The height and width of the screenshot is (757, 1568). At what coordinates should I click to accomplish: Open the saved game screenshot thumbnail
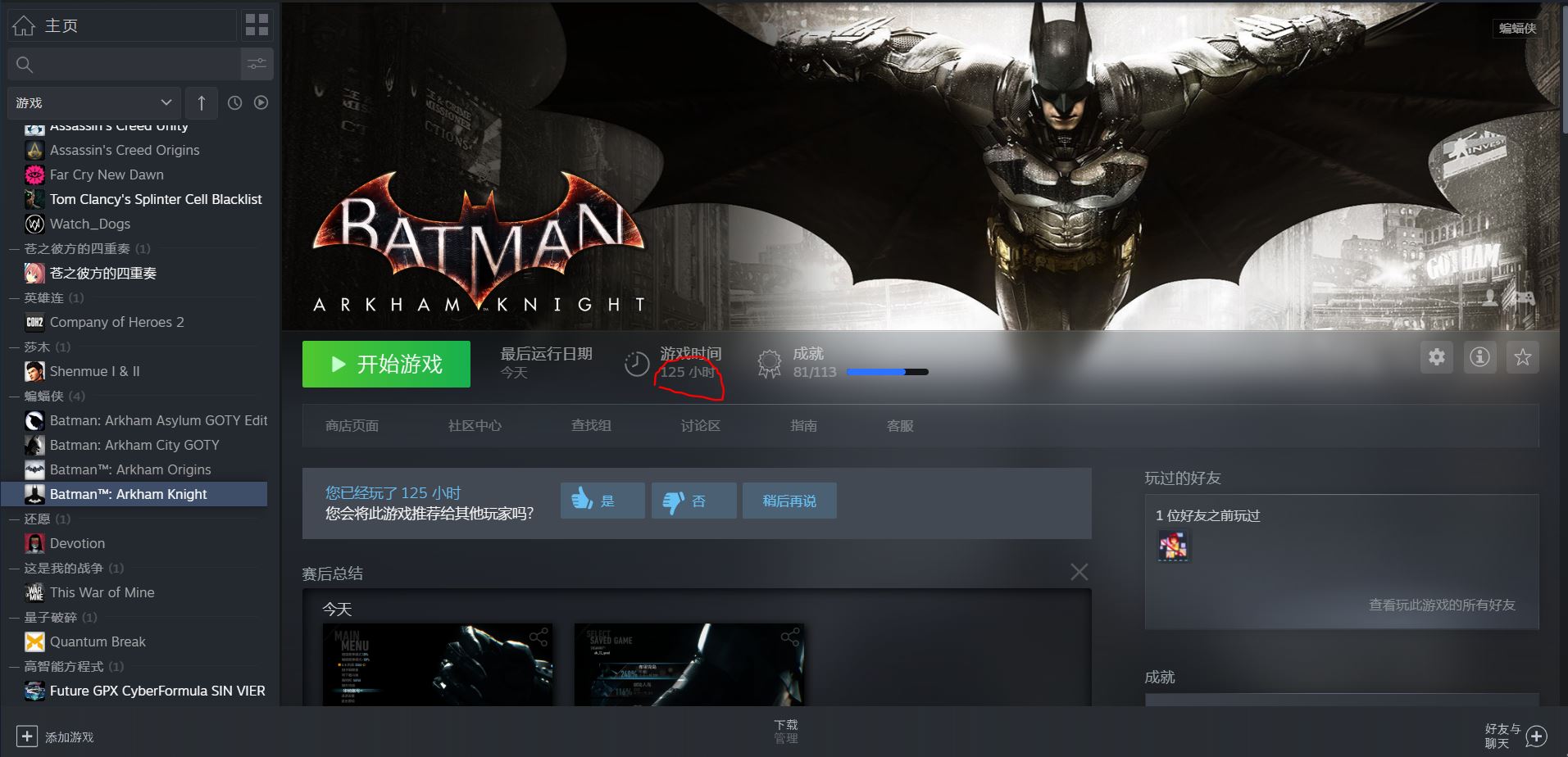click(689, 664)
